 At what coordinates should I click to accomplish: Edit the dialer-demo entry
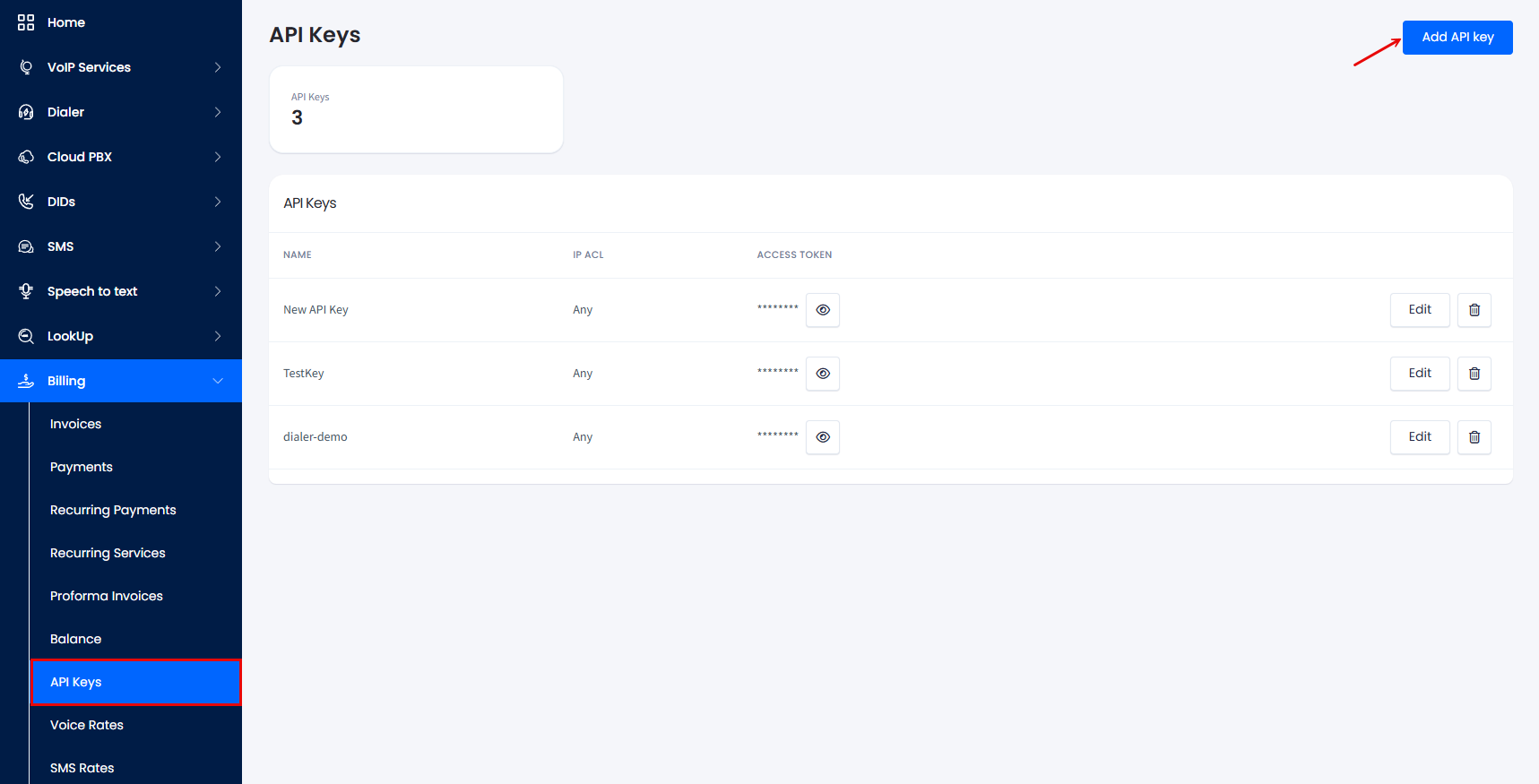pos(1420,437)
